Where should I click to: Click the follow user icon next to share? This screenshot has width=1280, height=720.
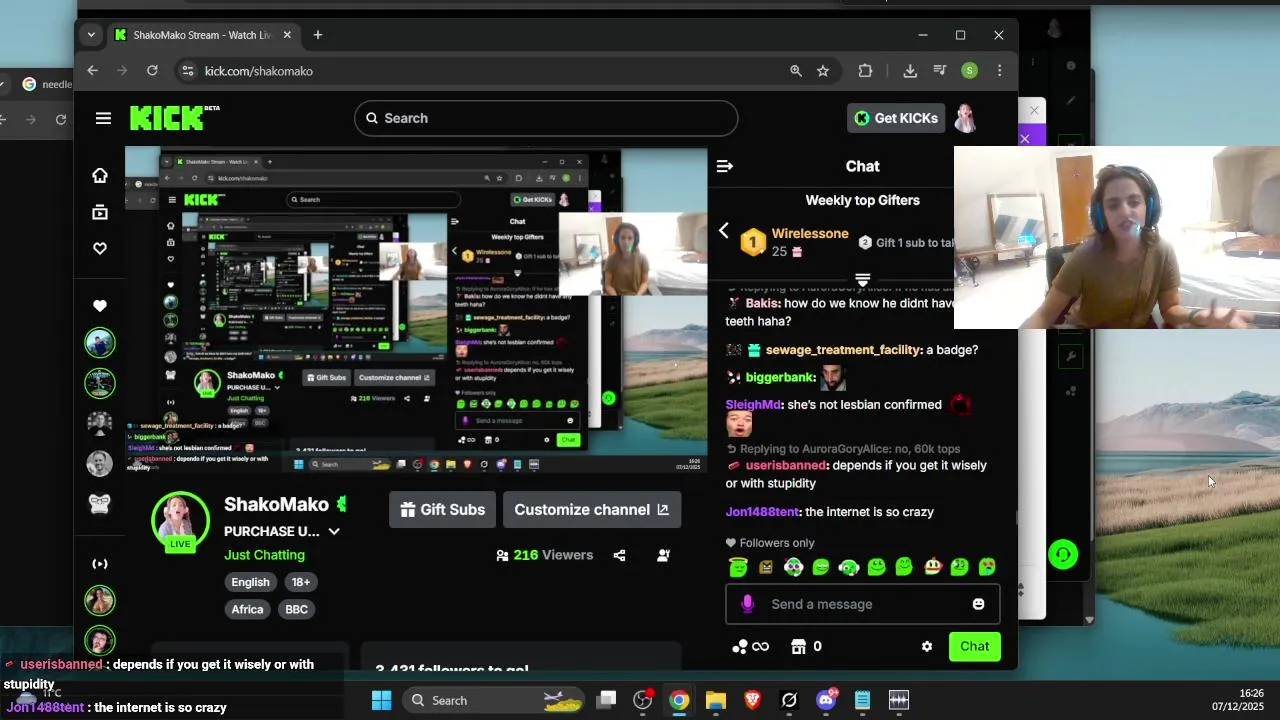[x=663, y=555]
